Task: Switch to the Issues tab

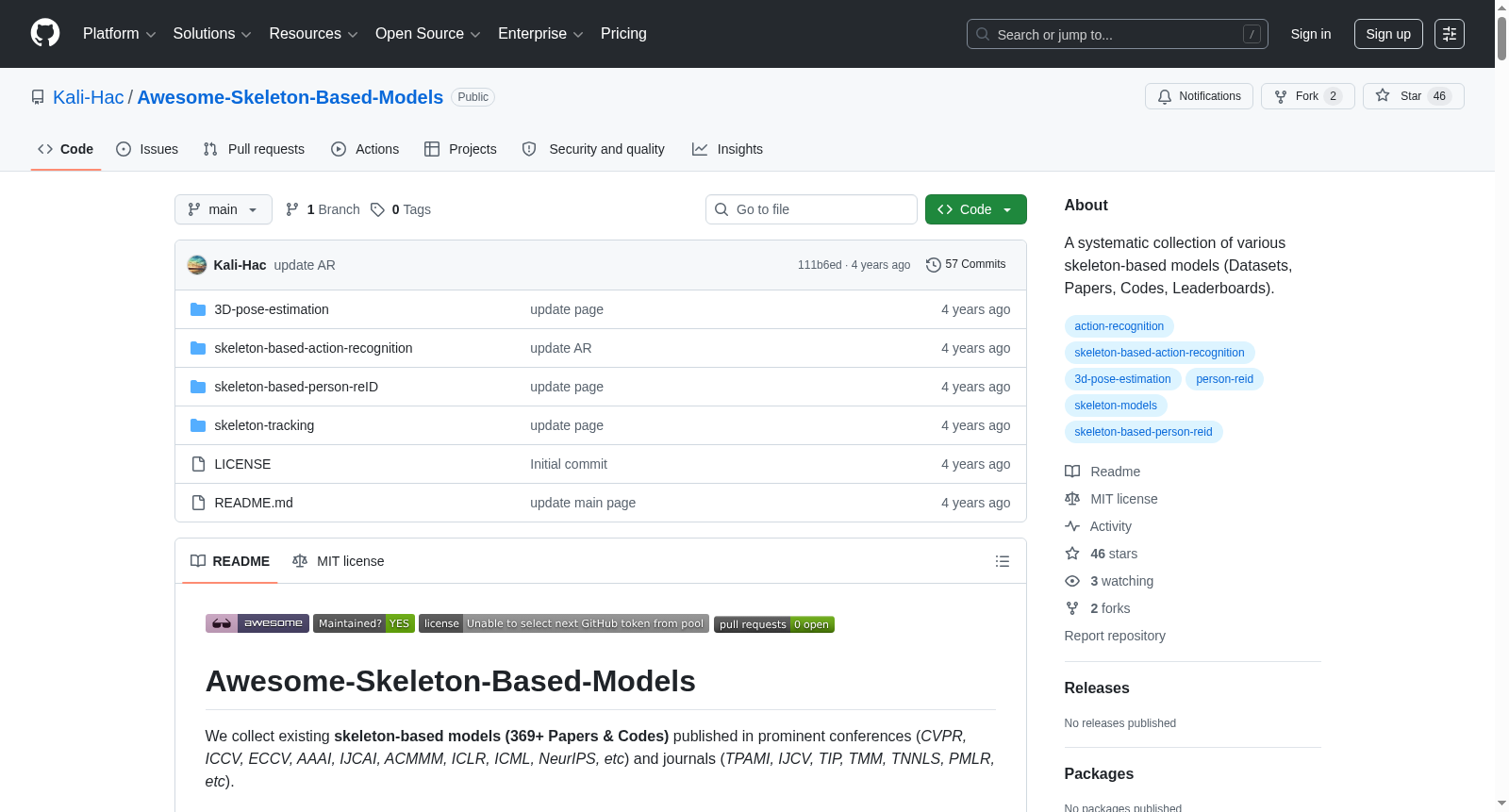Action: (x=147, y=149)
